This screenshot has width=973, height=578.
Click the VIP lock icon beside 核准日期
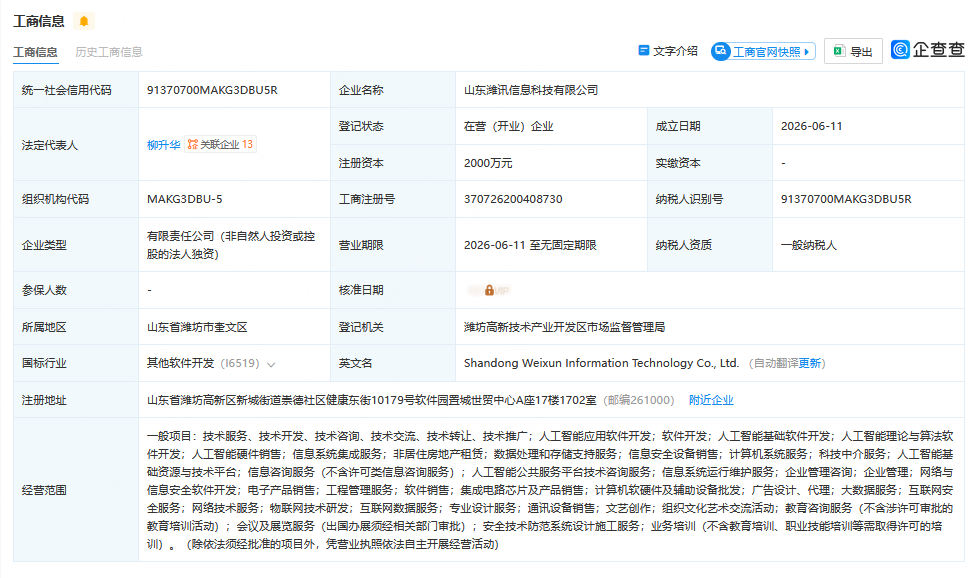490,290
